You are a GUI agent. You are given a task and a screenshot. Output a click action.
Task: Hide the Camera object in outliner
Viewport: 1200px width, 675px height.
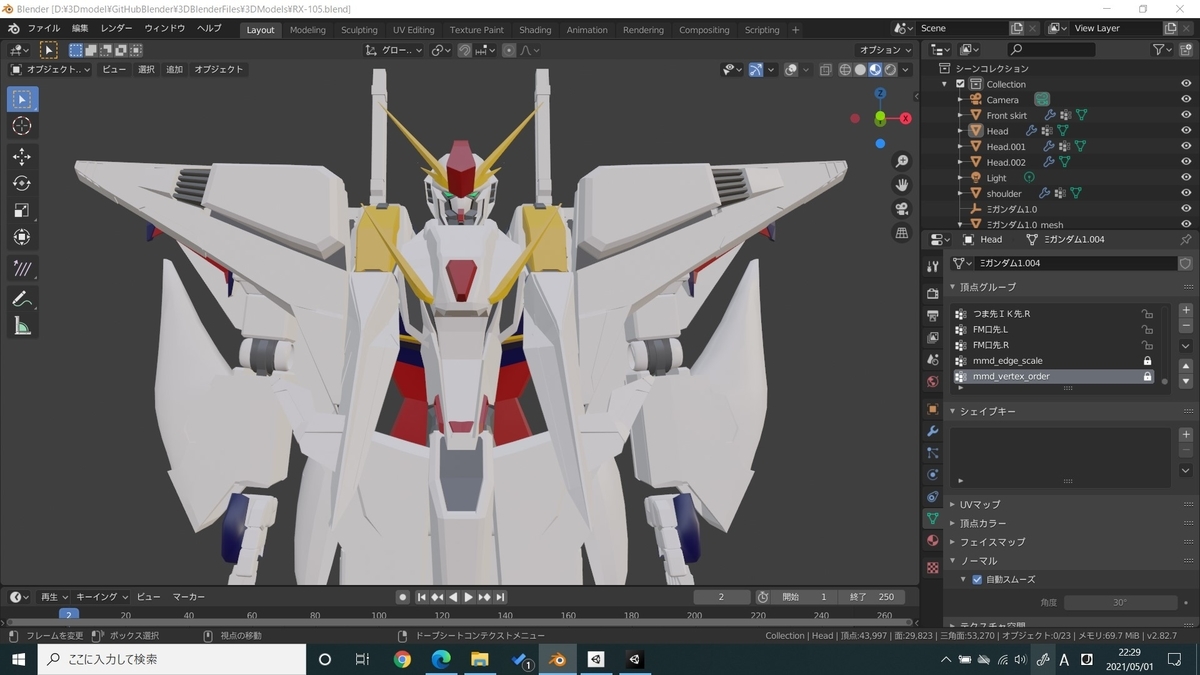click(x=1186, y=100)
